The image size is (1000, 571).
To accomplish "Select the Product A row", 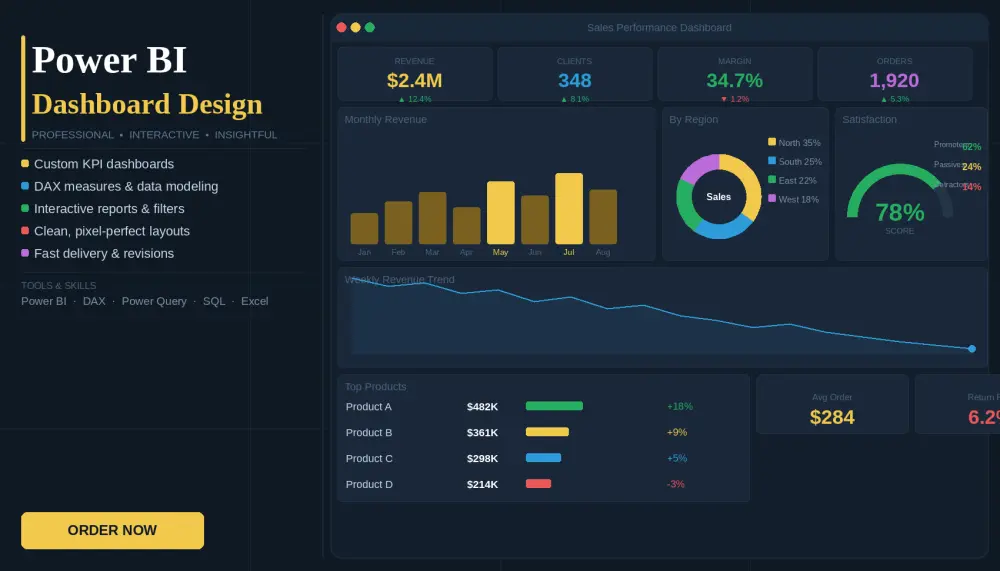I will tap(543, 406).
